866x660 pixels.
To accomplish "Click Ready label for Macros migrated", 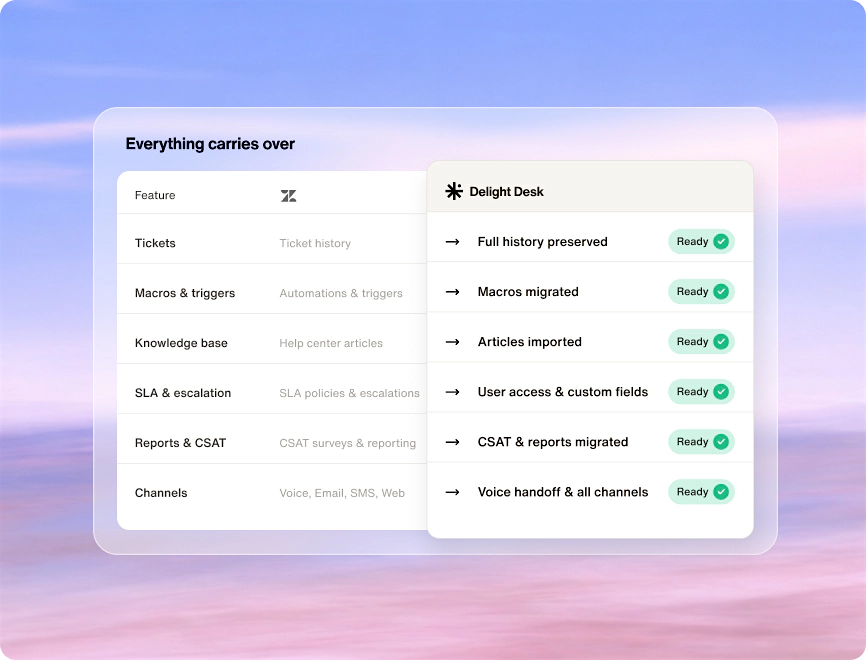I will 692,292.
